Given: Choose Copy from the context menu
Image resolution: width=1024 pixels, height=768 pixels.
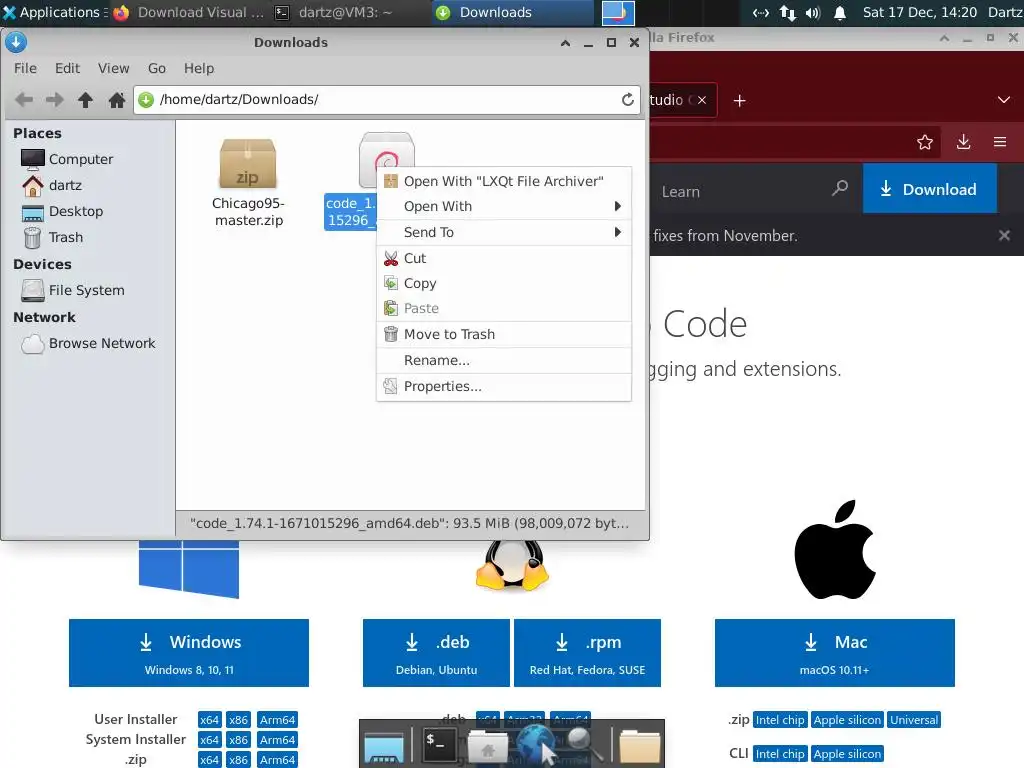Looking at the screenshot, I should click(x=504, y=283).
